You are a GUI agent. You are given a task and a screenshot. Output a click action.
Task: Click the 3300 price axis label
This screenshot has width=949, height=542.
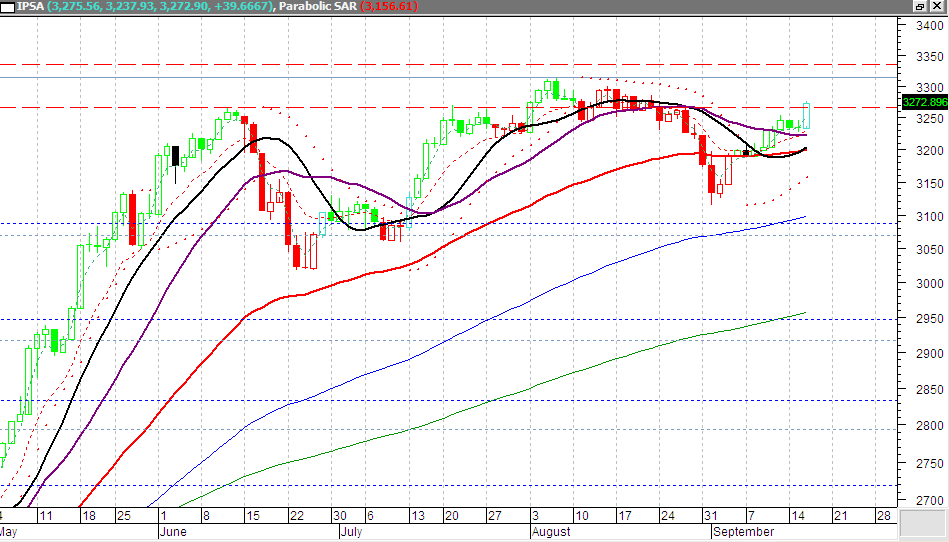[930, 87]
